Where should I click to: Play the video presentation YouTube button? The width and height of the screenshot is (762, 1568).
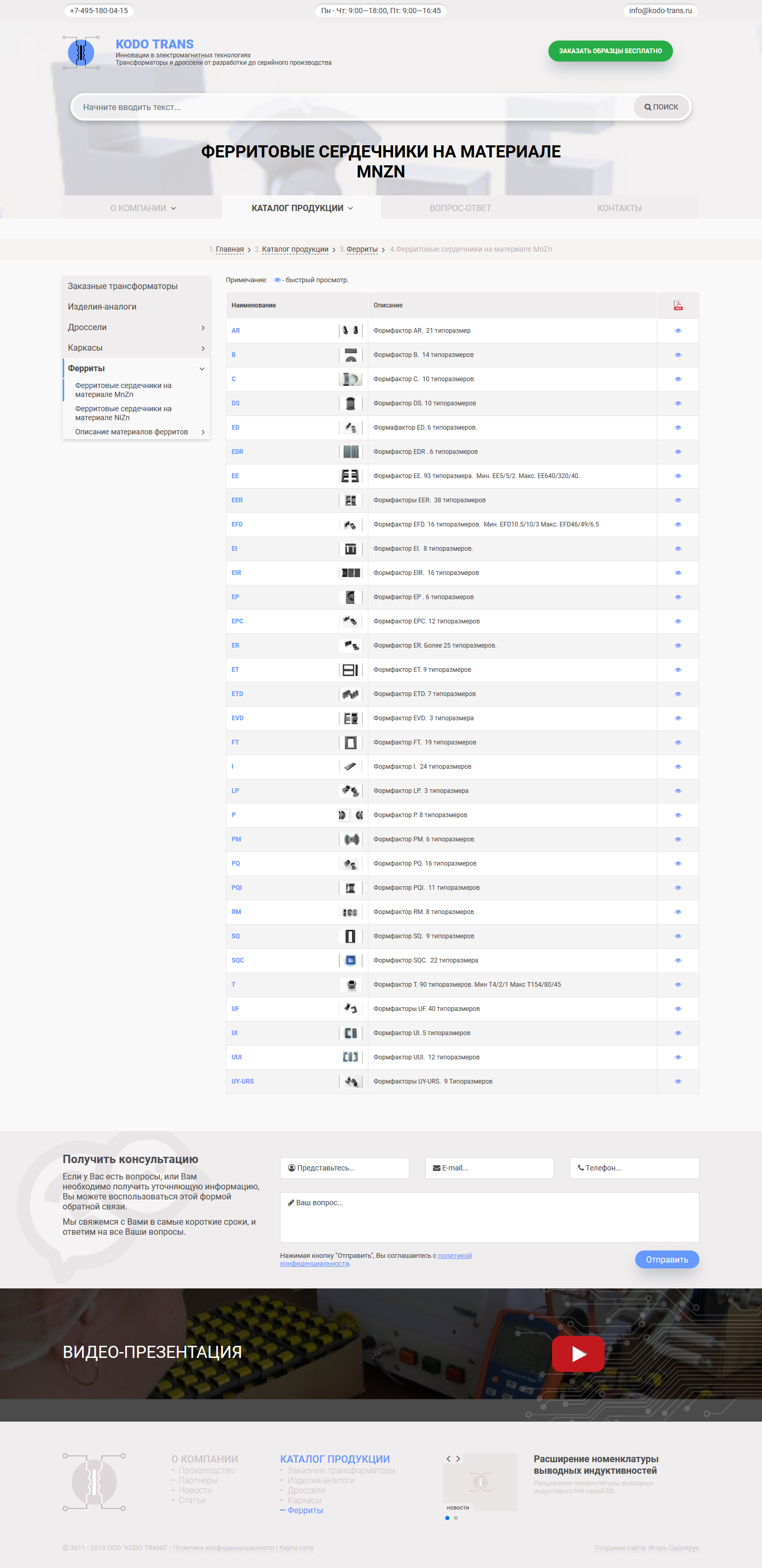(x=578, y=1354)
